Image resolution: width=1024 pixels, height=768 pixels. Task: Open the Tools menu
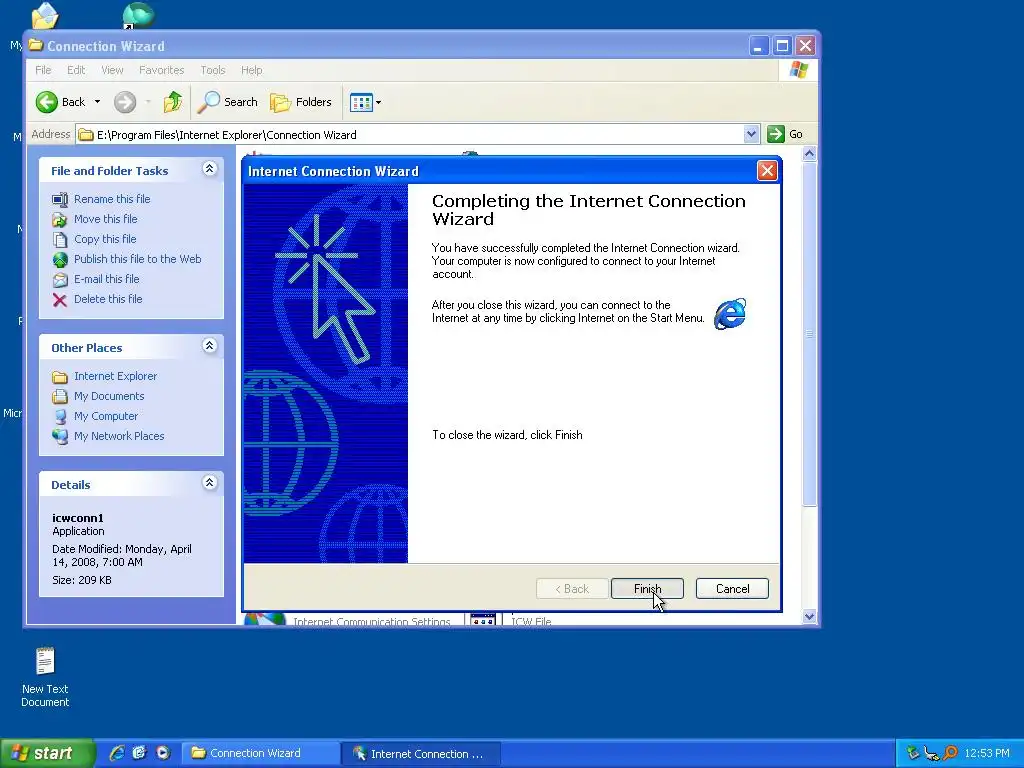coord(212,70)
